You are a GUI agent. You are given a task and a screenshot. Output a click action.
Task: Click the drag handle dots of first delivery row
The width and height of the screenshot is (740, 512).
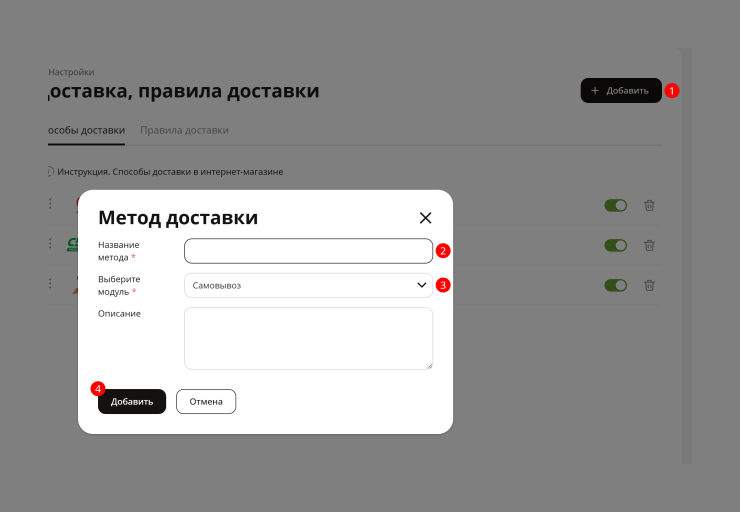(50, 203)
